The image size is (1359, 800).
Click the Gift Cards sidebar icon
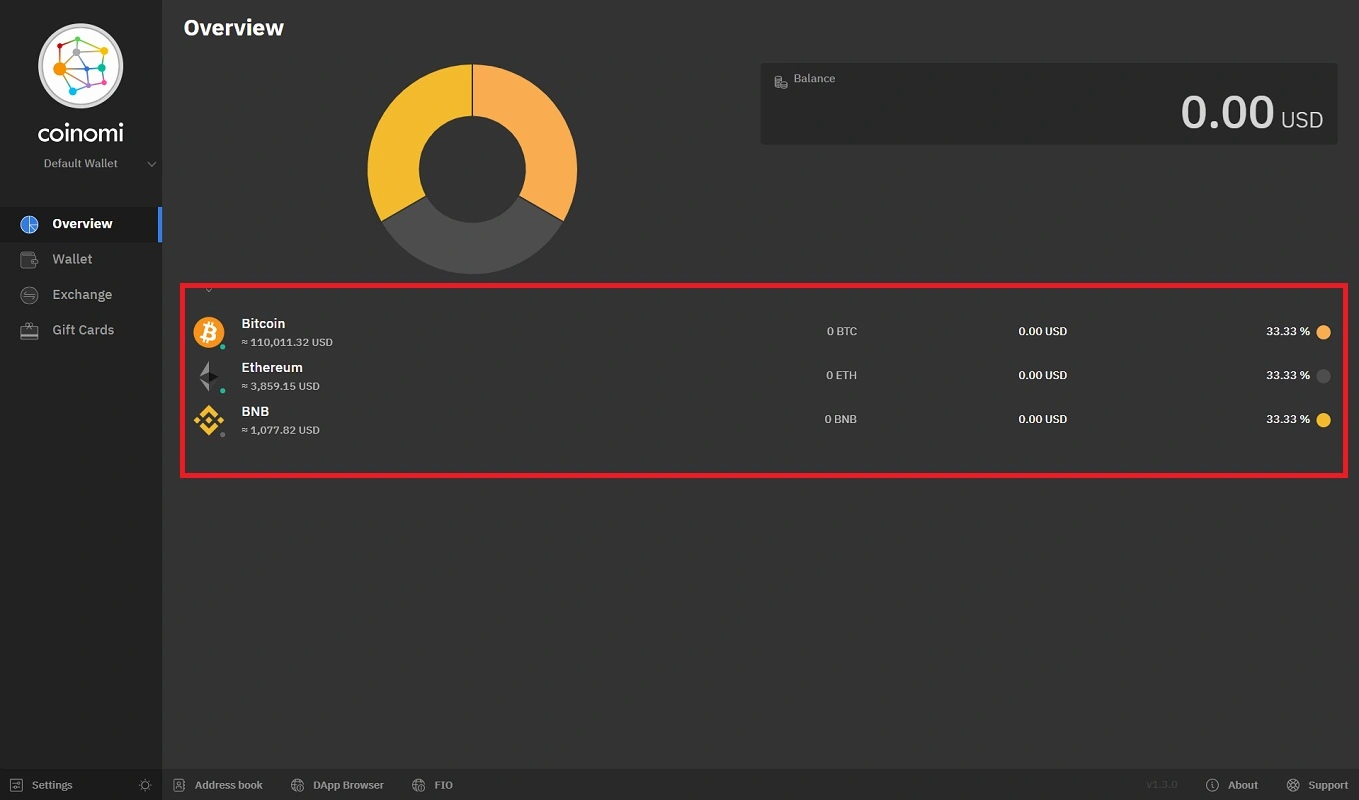[x=30, y=330]
